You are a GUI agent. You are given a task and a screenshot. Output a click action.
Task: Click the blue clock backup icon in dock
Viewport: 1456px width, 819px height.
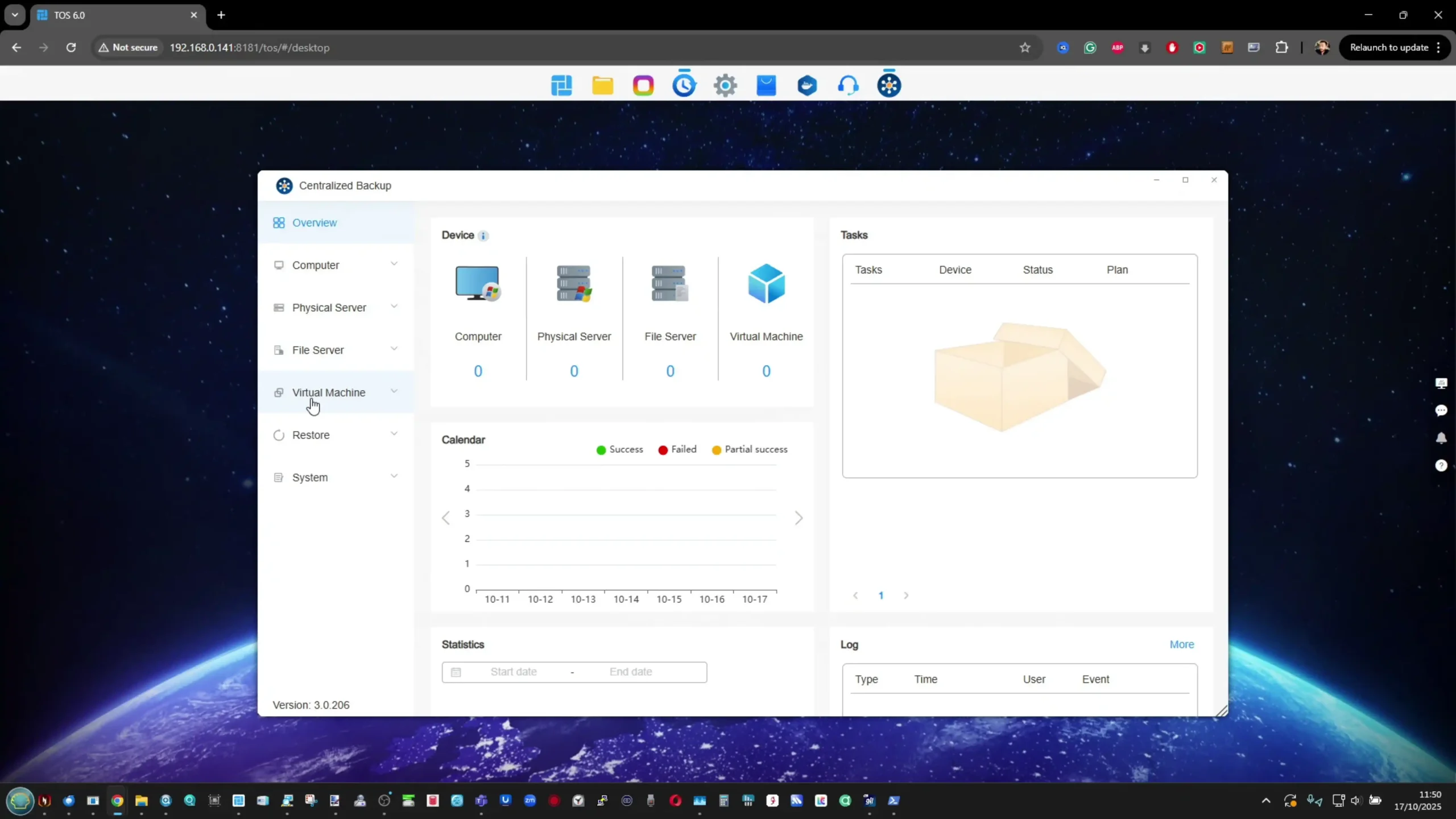pyautogui.click(x=684, y=85)
